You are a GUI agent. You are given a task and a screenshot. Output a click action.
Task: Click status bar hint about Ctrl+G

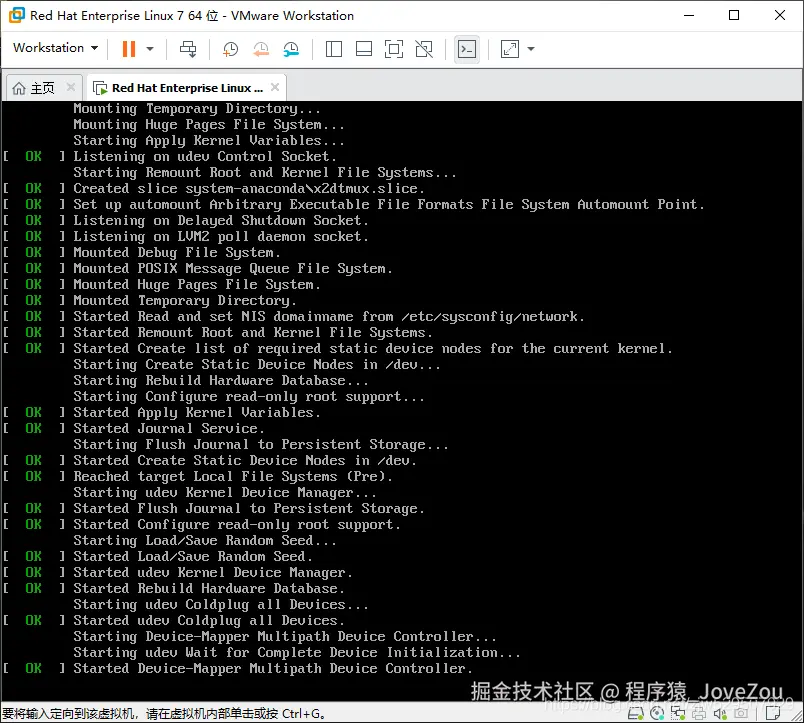pyautogui.click(x=164, y=713)
